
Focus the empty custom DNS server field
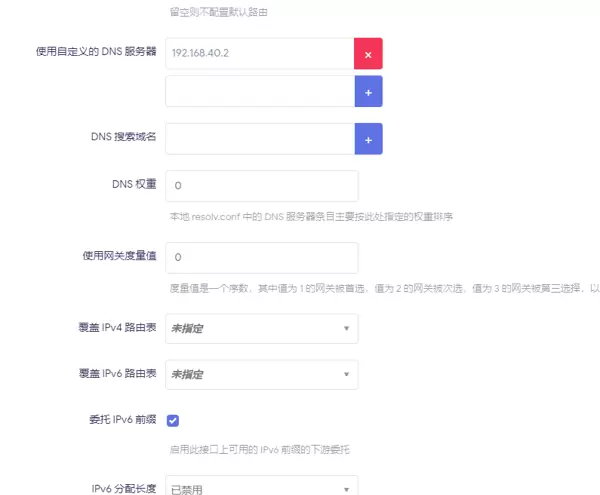coord(259,91)
